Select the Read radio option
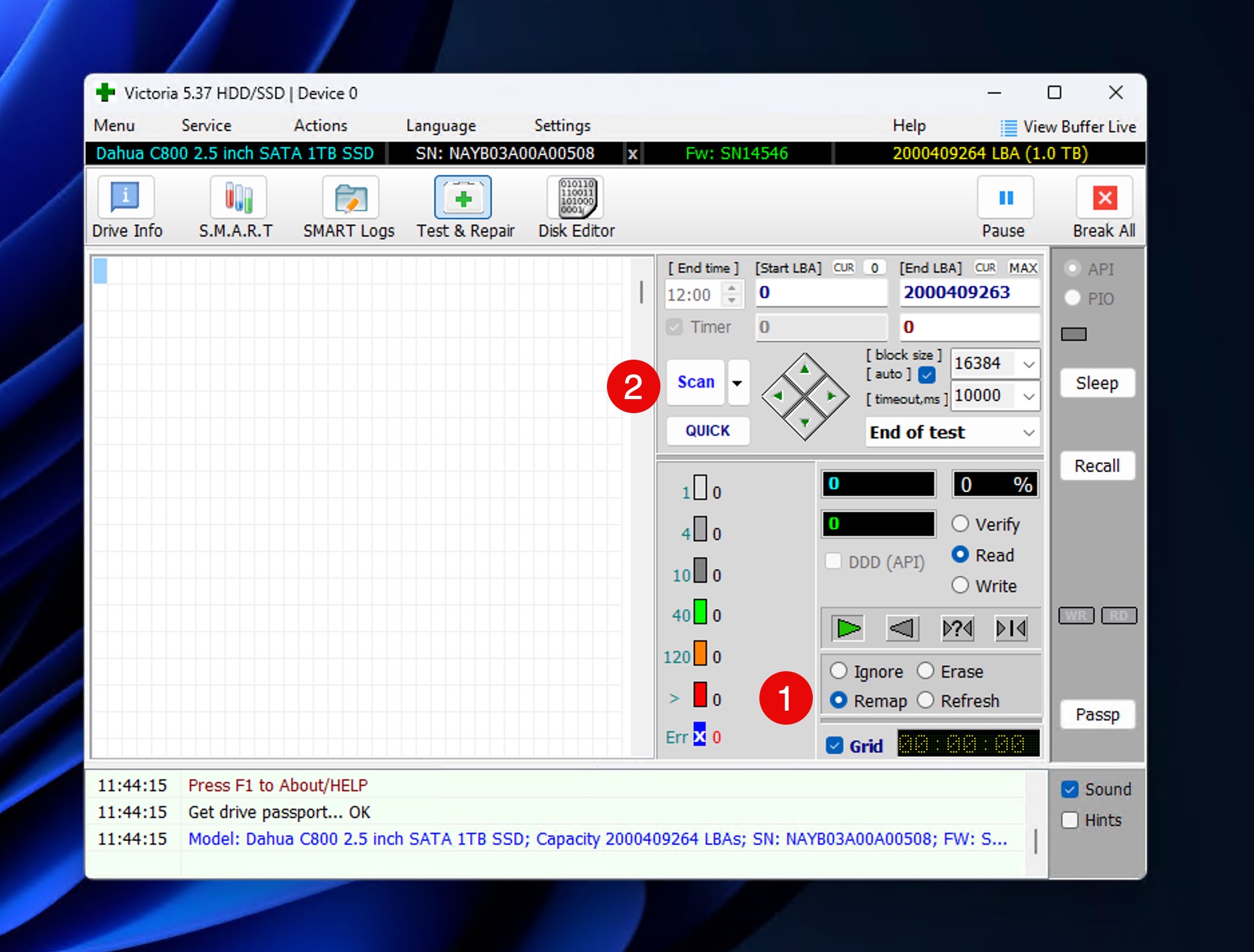 pos(960,554)
